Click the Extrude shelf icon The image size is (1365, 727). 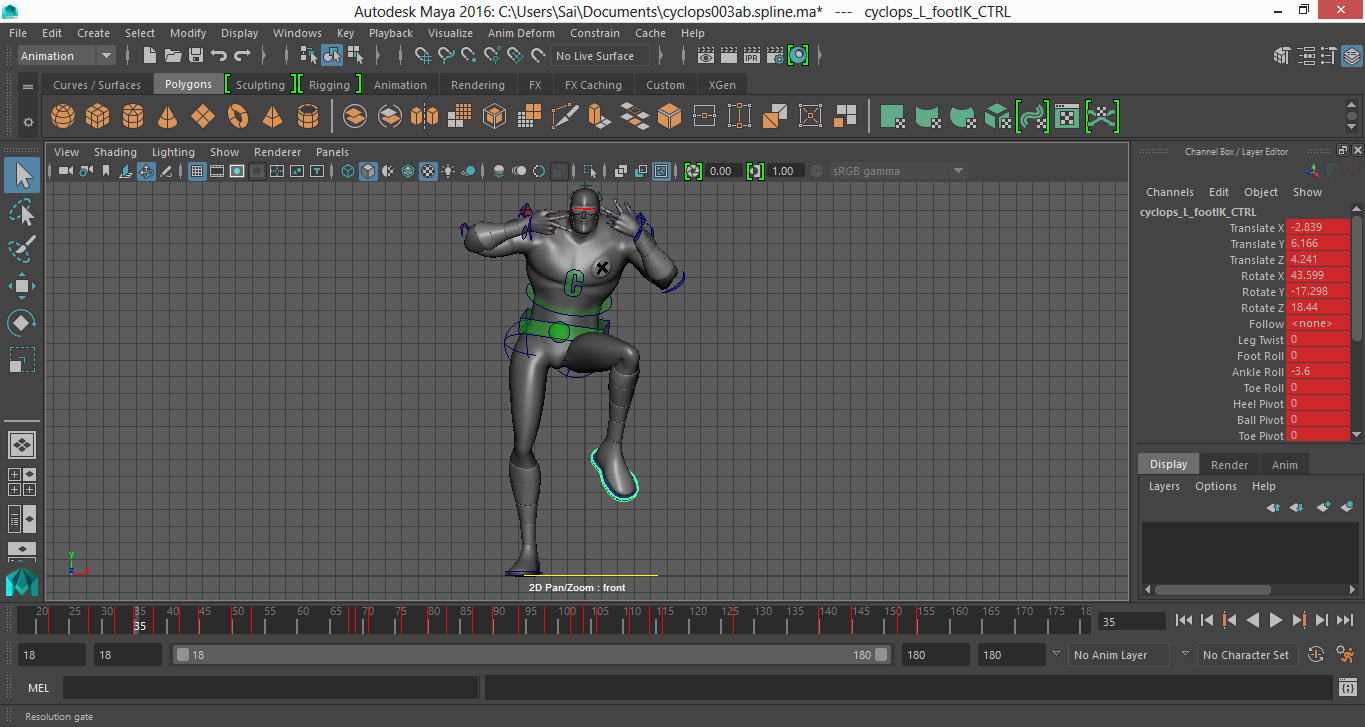point(600,117)
